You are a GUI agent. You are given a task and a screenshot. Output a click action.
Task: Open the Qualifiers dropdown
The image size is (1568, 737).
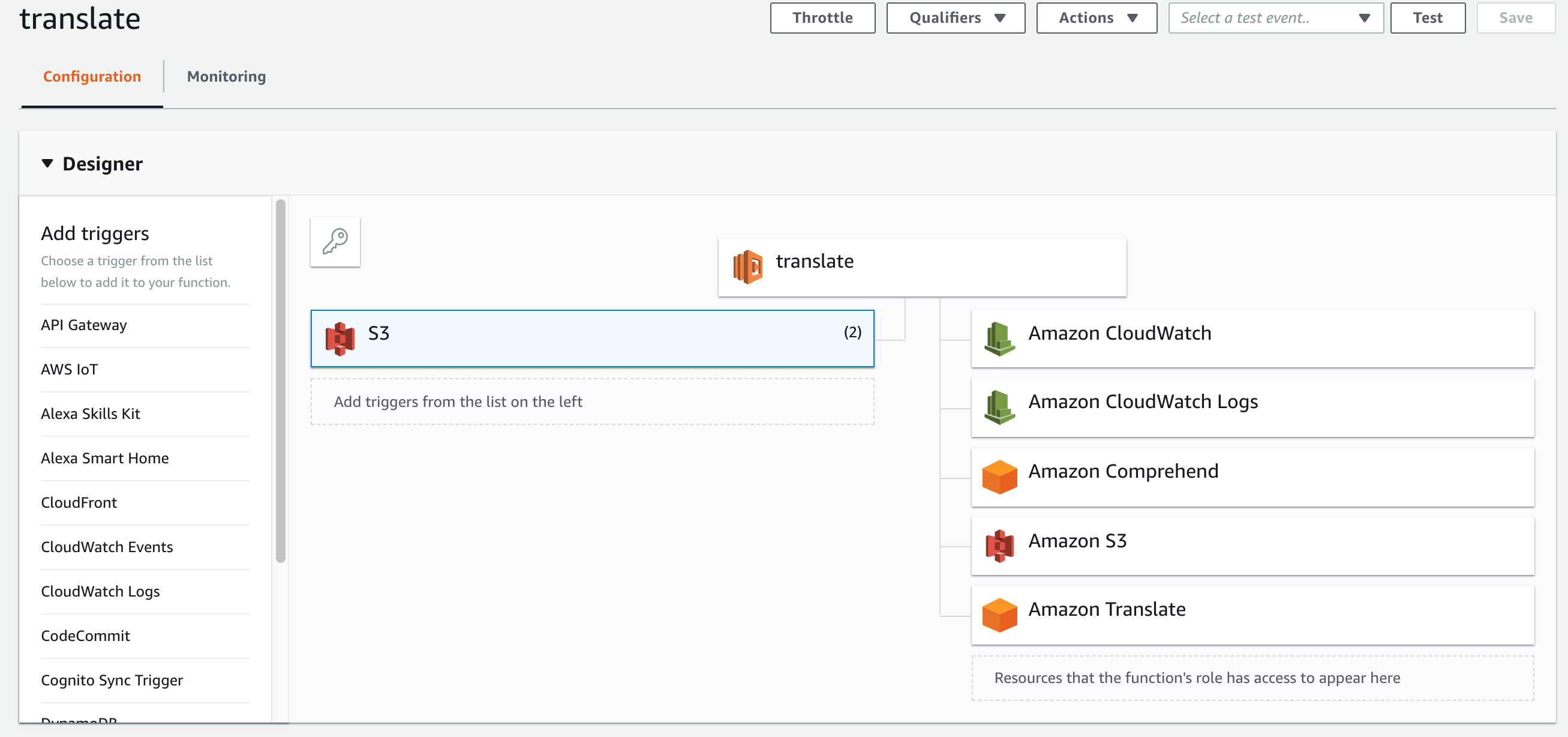[x=955, y=17]
